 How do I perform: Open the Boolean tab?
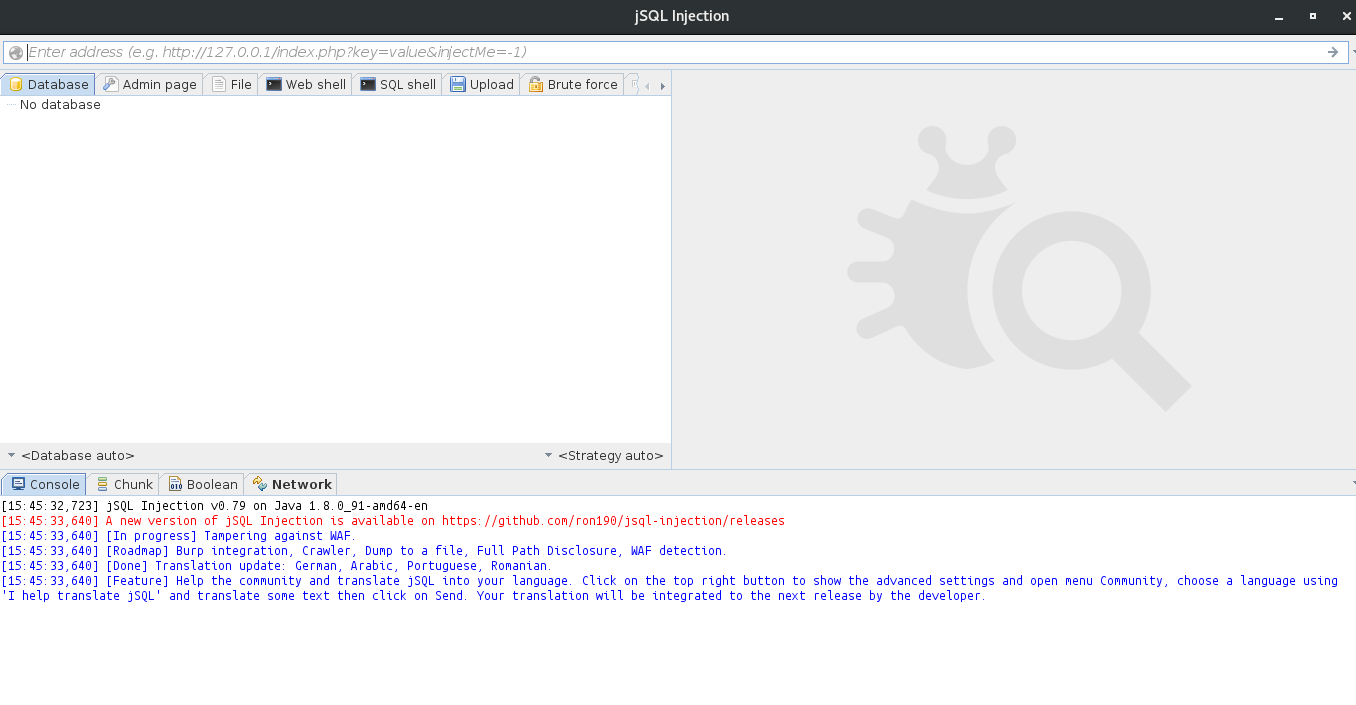[203, 484]
